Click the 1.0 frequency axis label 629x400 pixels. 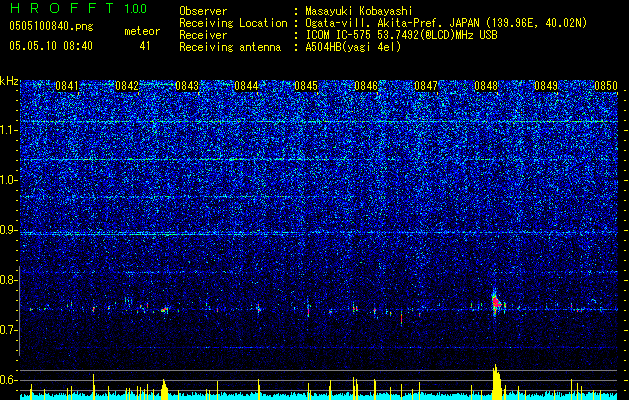click(9, 180)
